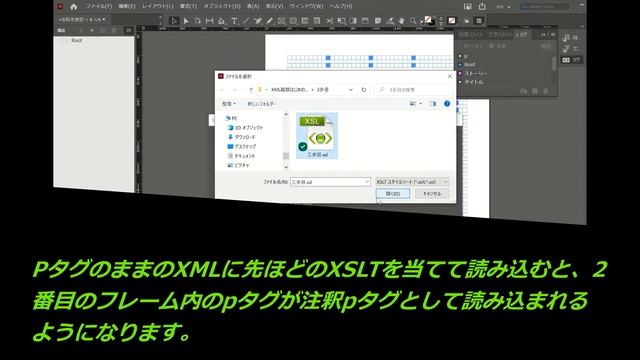Open the ウィンドウ(W) menu
640x360 pixels.
306,7
